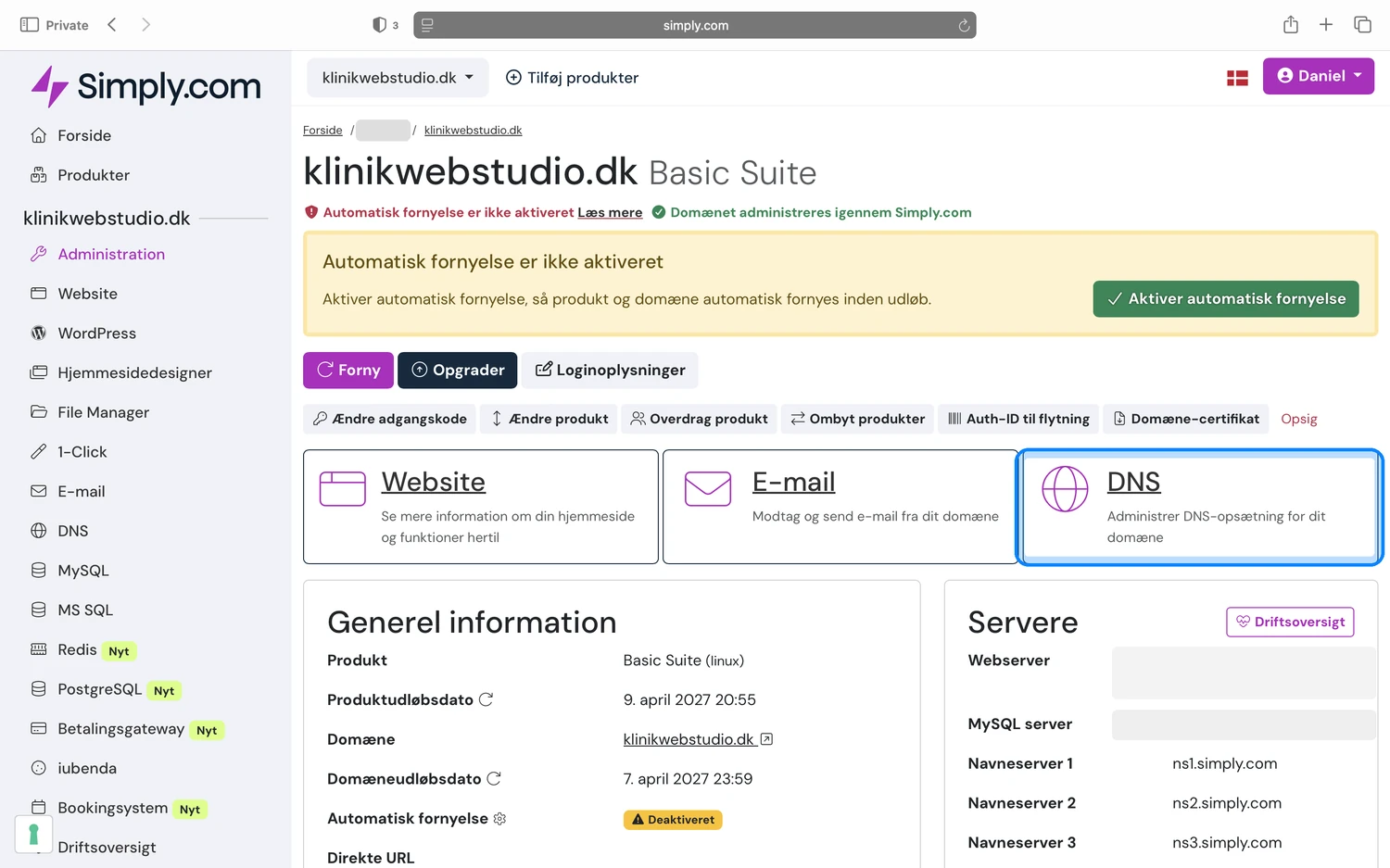
Task: Click the Website card window icon
Action: pyautogui.click(x=343, y=488)
